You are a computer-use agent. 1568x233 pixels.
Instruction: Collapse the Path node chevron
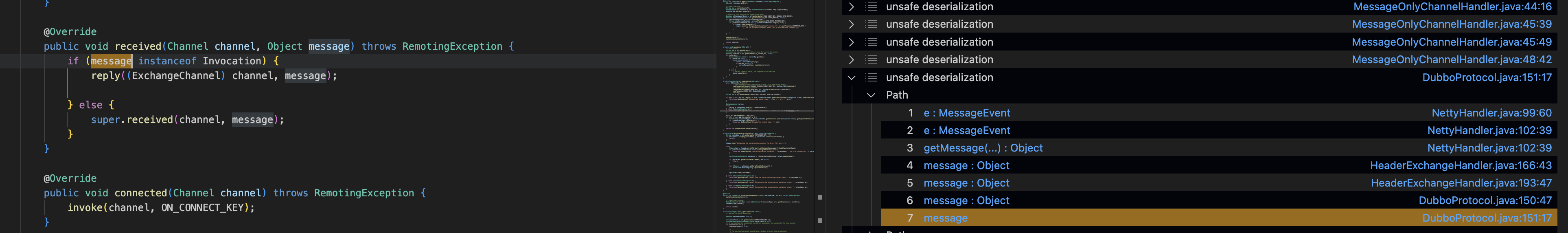click(x=870, y=95)
